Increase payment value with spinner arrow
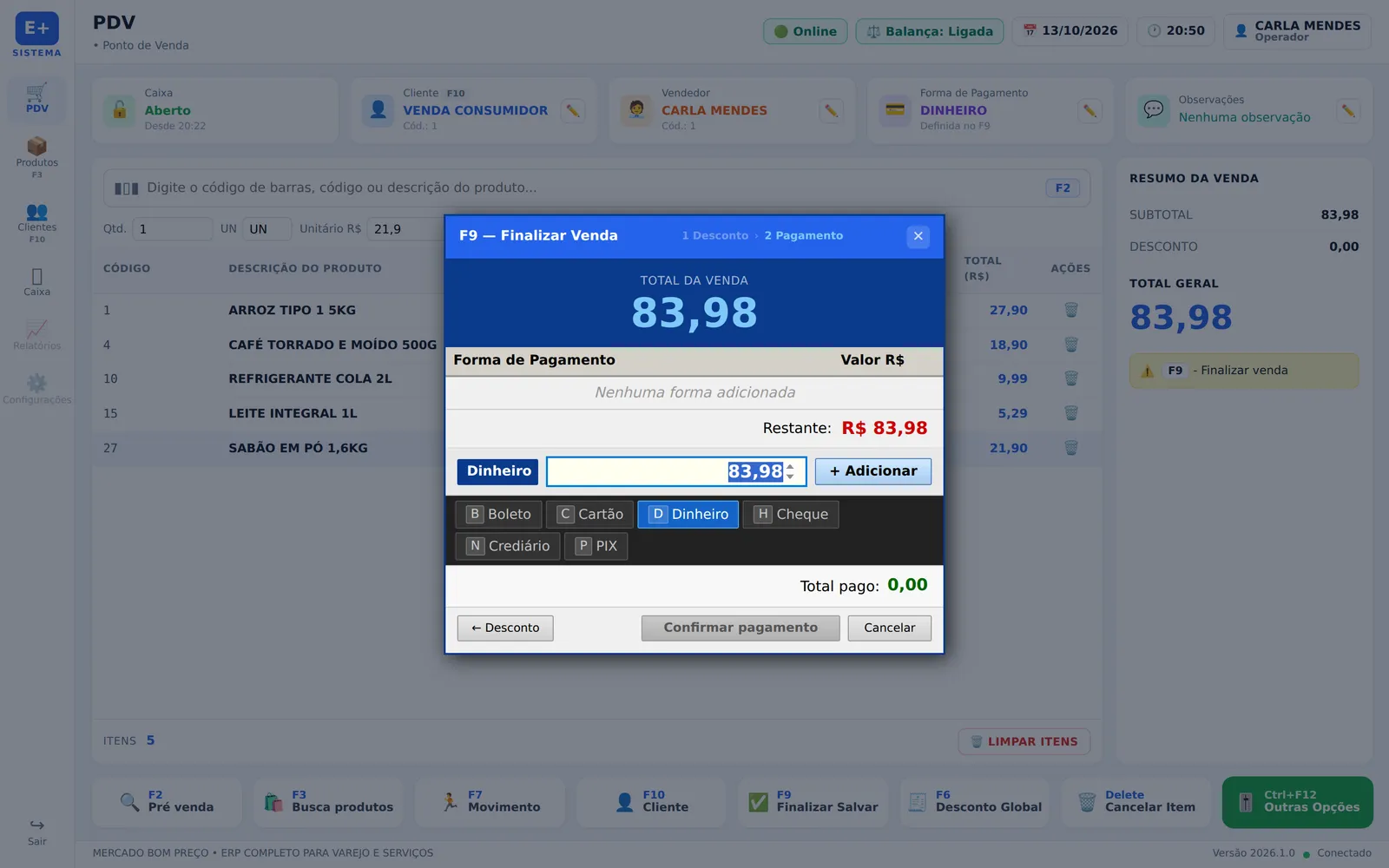 tap(790, 466)
